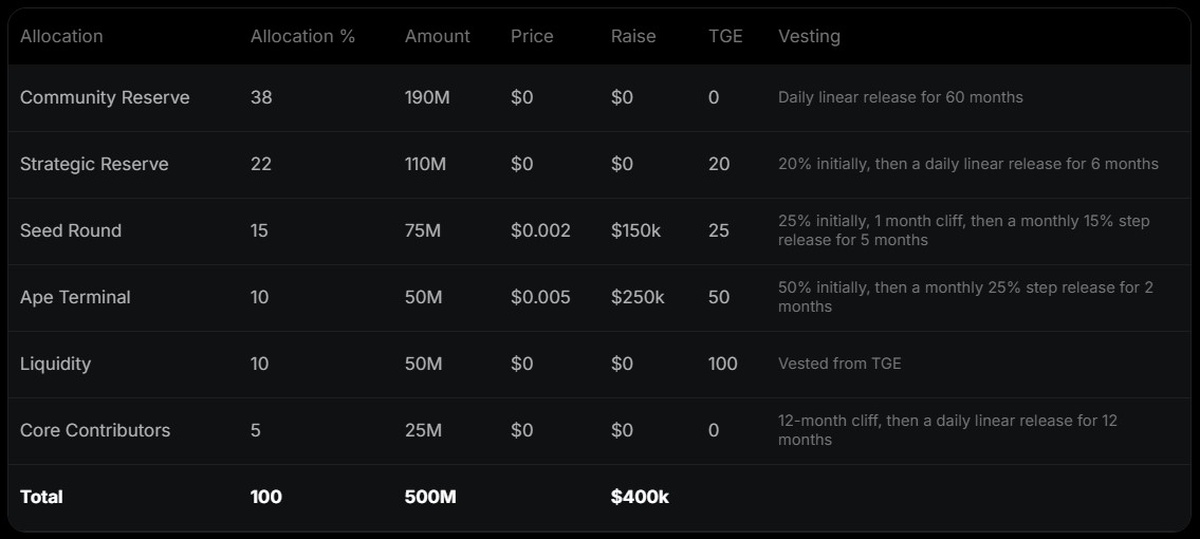Viewport: 1200px width, 539px height.
Task: Click the Allocation column header
Action: click(61, 36)
